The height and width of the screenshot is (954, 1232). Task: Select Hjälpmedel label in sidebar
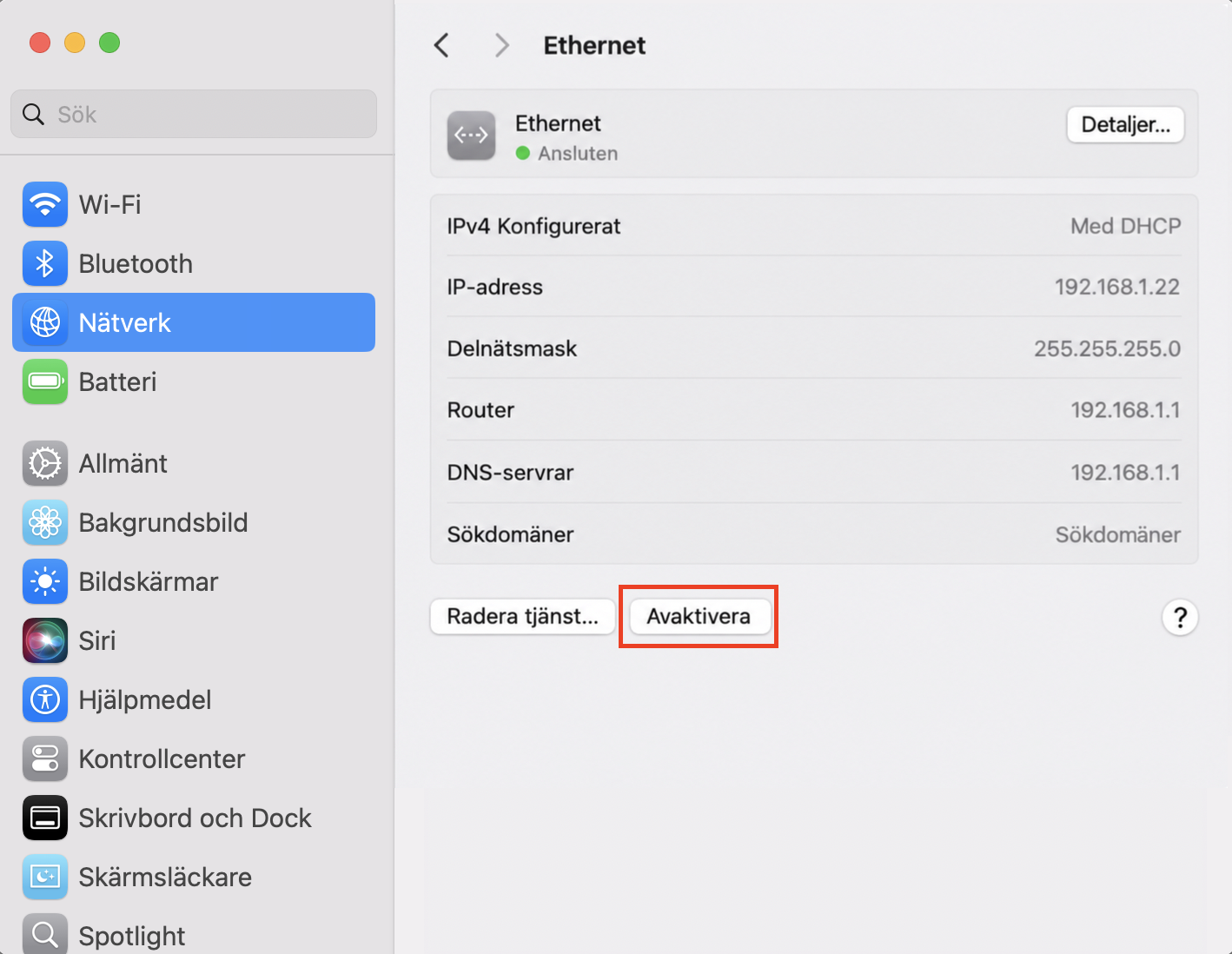[145, 699]
